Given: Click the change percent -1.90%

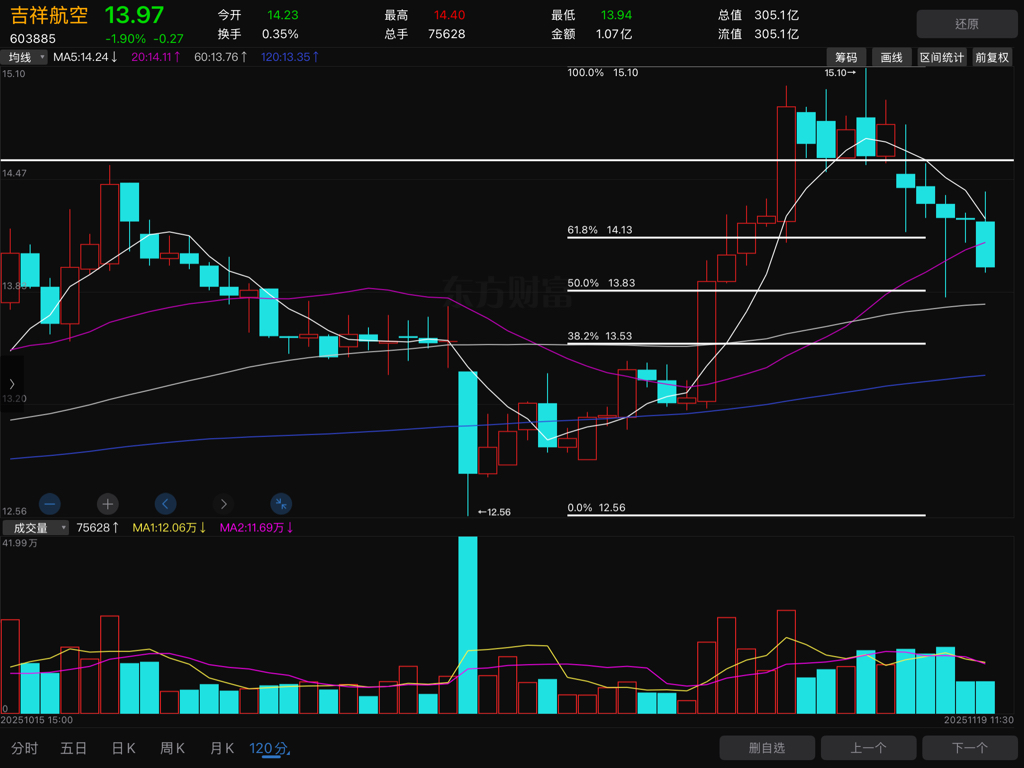Looking at the screenshot, I should pyautogui.click(x=125, y=39).
